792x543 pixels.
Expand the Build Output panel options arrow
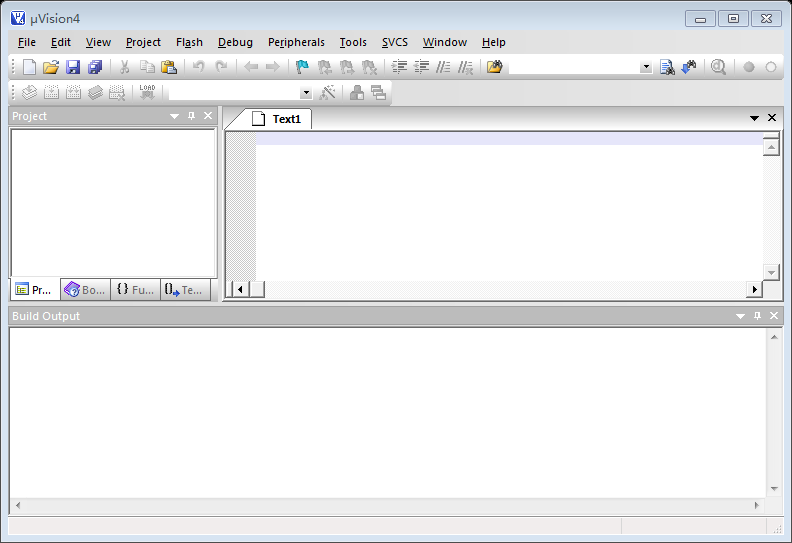click(740, 316)
